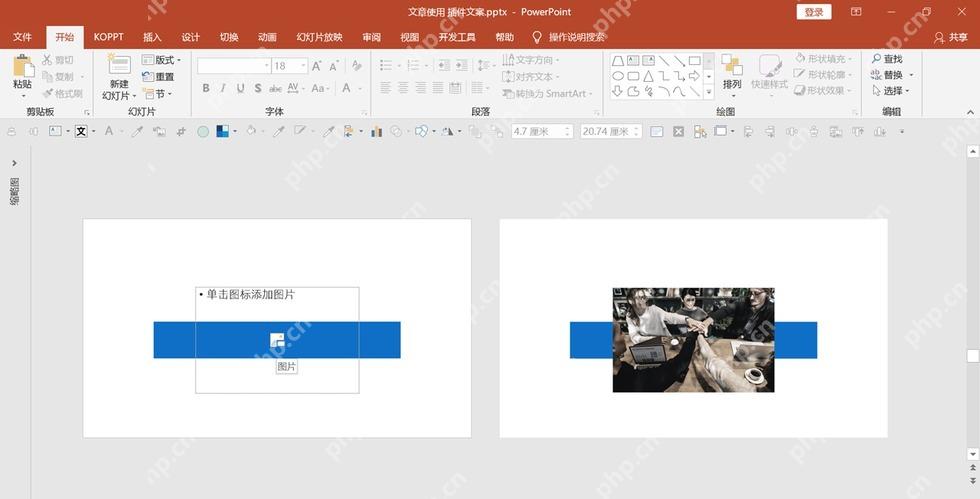Switch to the KOPPT tab
Image resolution: width=980 pixels, height=499 pixels.
pos(109,38)
